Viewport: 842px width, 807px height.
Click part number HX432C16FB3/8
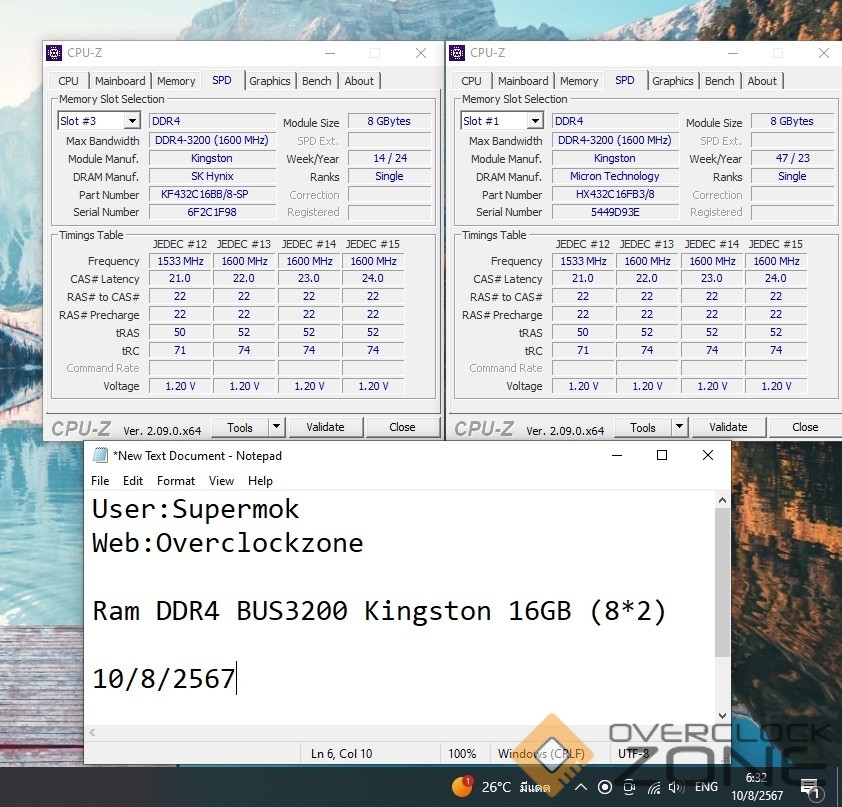pyautogui.click(x=615, y=194)
